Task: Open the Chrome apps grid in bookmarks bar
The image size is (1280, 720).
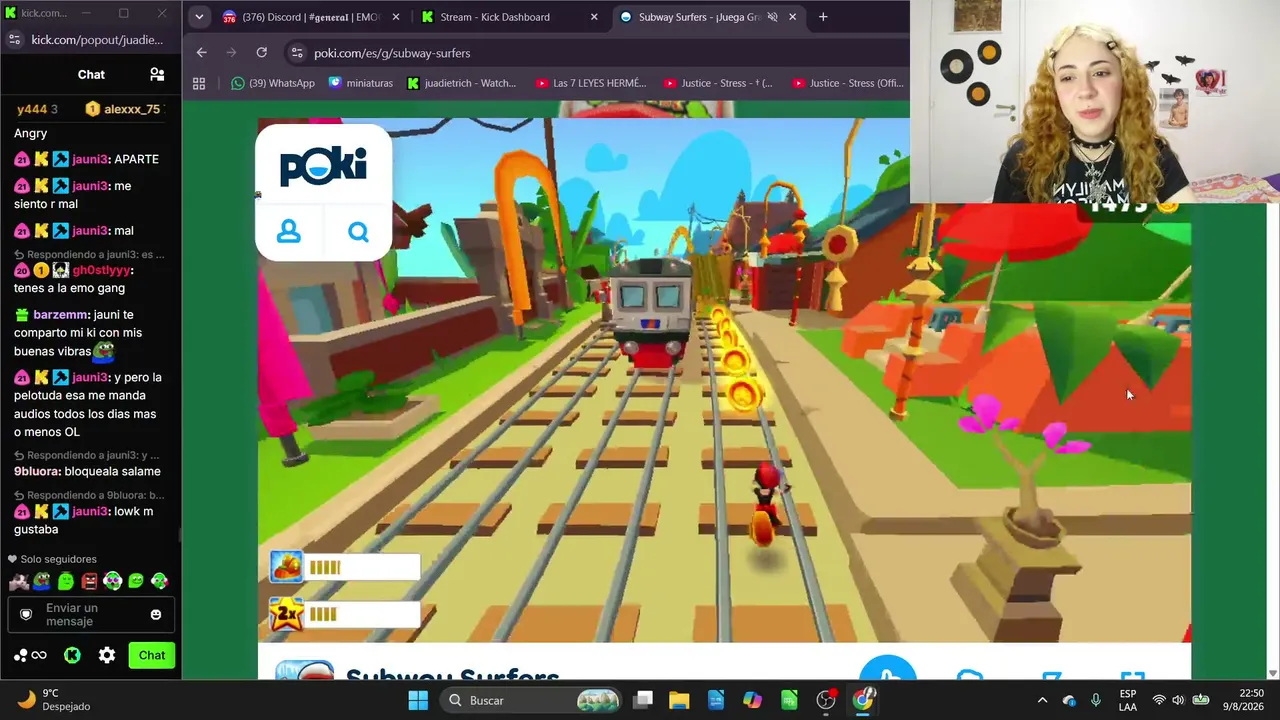Action: [199, 83]
